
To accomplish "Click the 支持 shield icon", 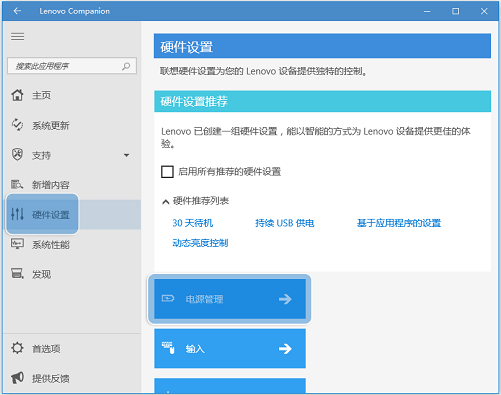I will pyautogui.click(x=17, y=155).
